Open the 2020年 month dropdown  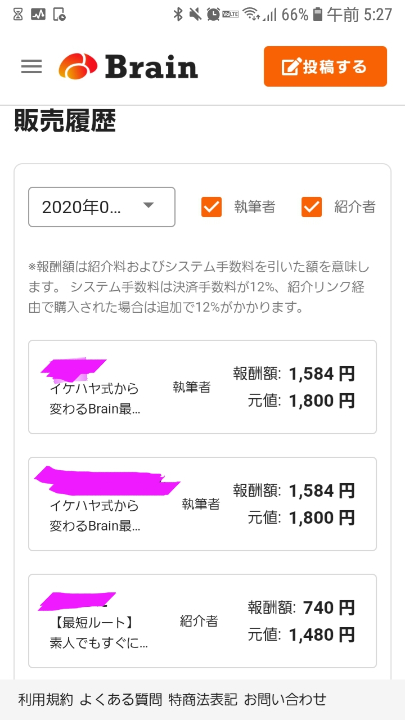(x=101, y=207)
